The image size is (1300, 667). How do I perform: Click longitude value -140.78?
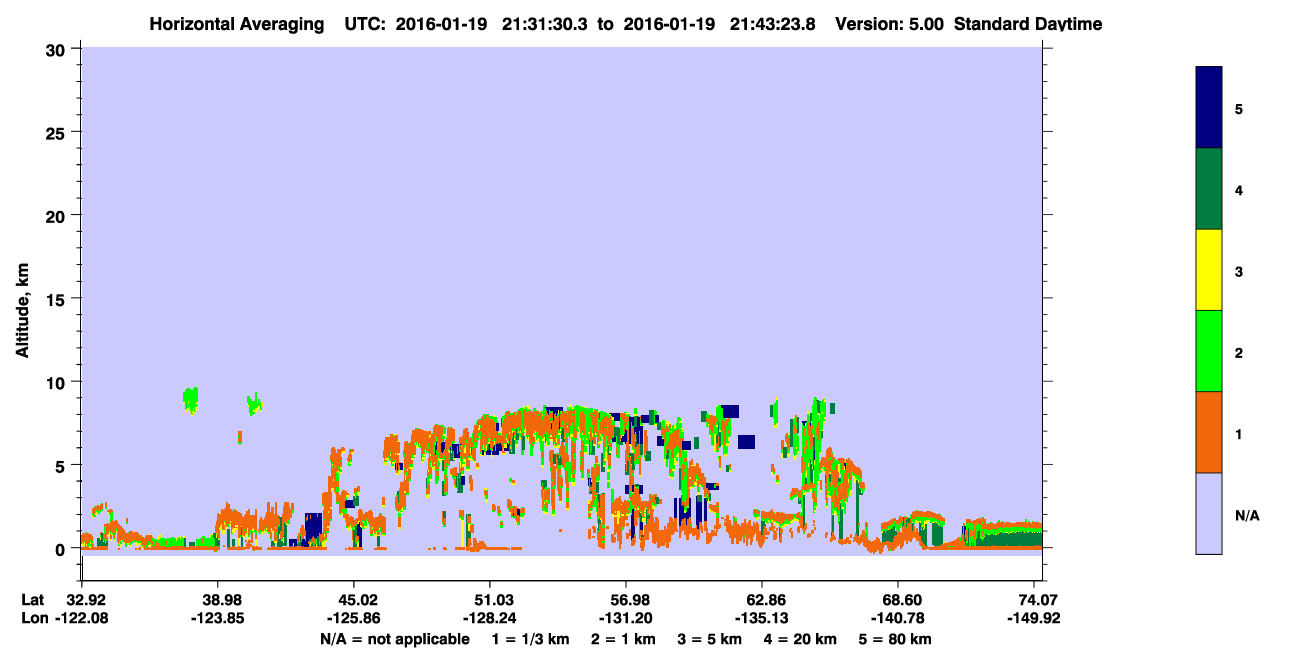point(898,617)
